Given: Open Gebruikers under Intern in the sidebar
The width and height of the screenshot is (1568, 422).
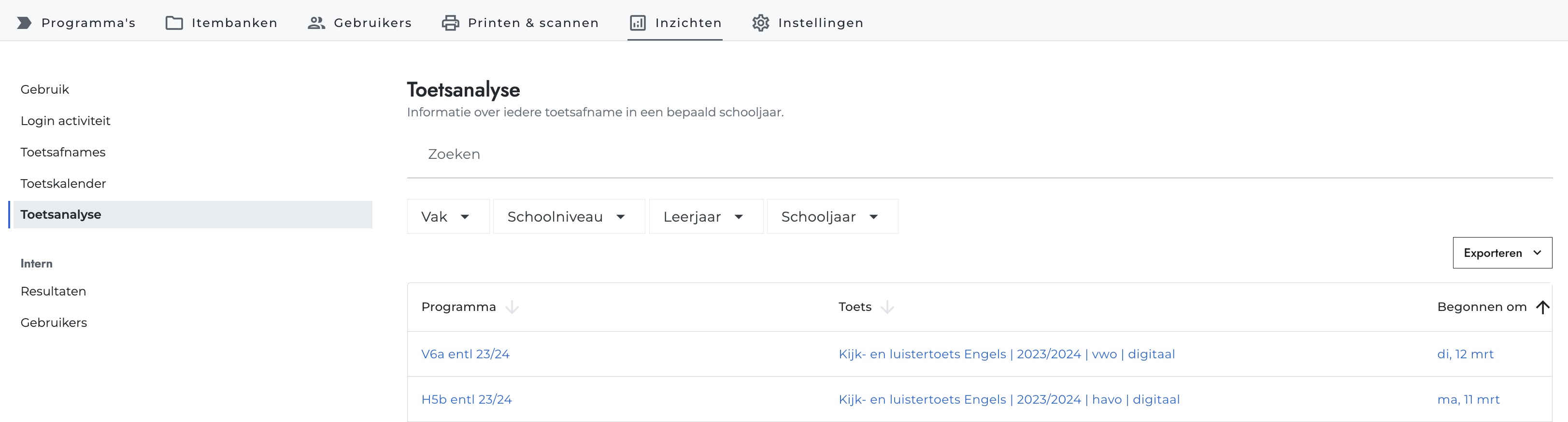Looking at the screenshot, I should pyautogui.click(x=54, y=323).
